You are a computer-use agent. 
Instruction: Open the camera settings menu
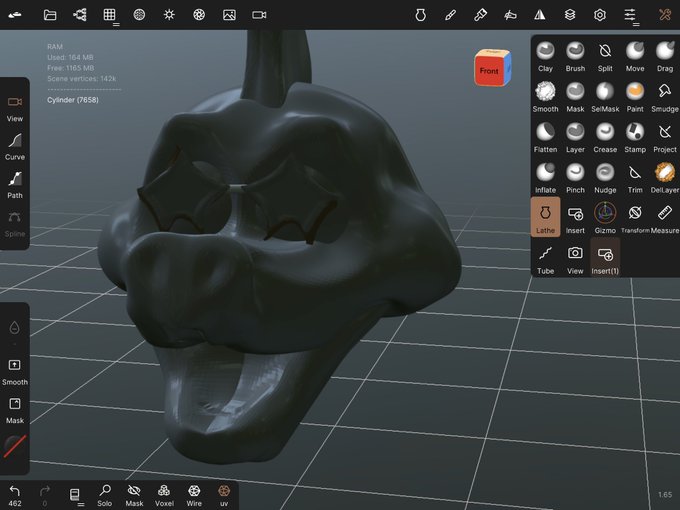point(259,15)
